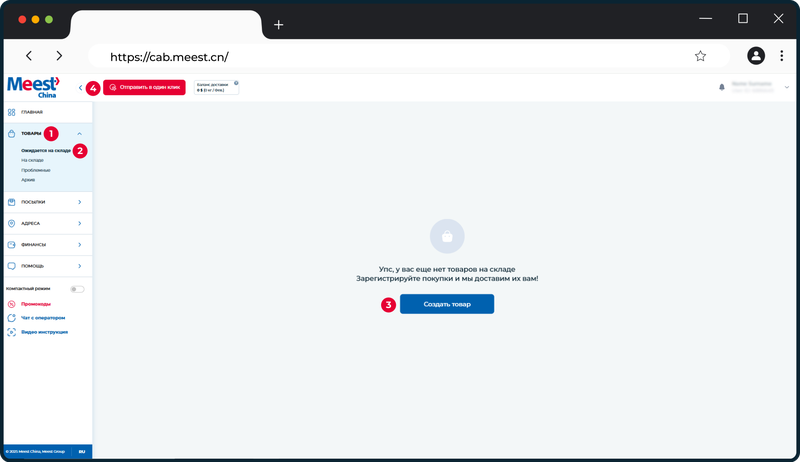Screen dimensions: 800x462
Task: Open the notifications bell icon
Action: coord(721,87)
